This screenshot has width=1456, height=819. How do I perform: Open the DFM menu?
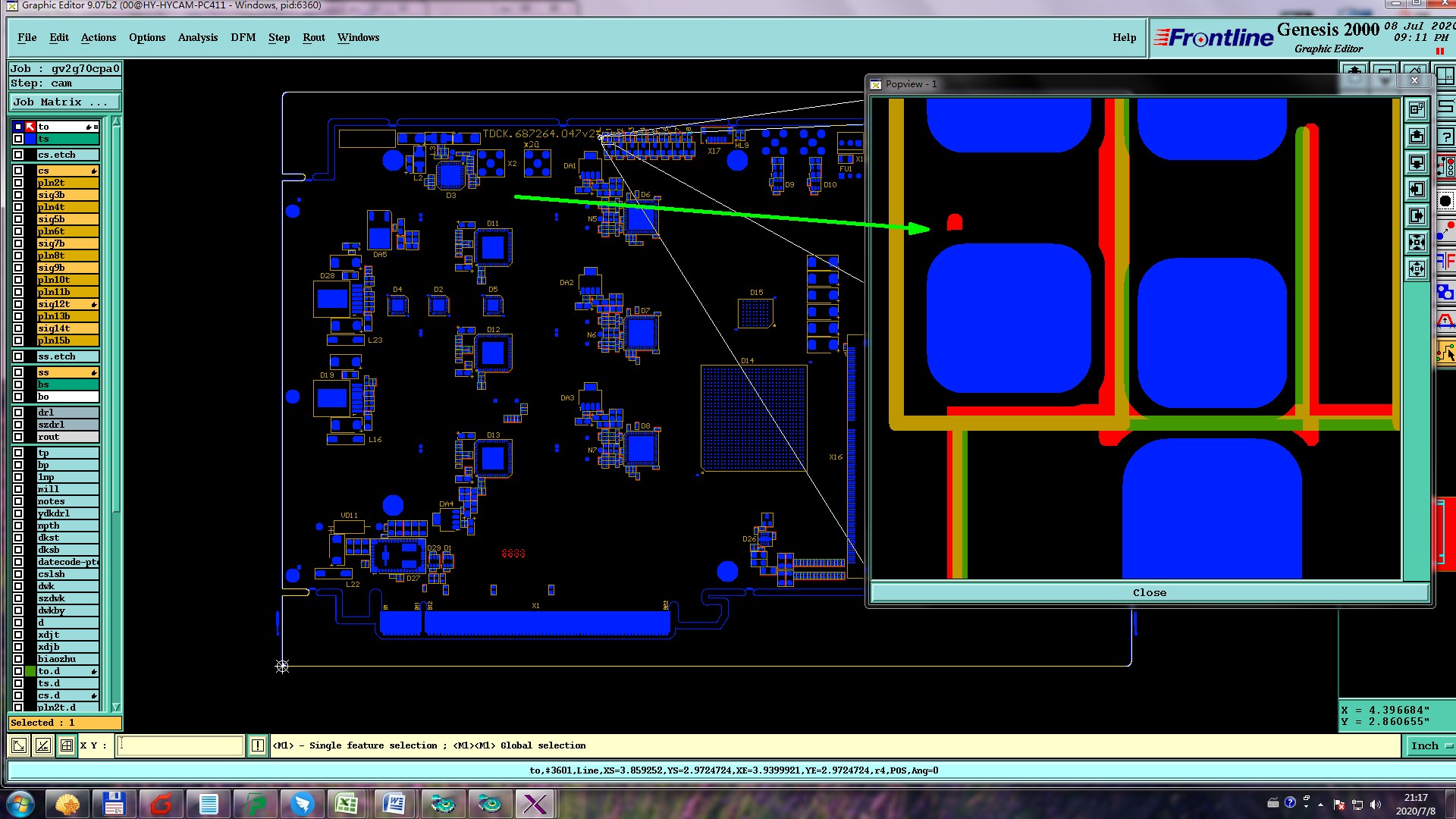pyautogui.click(x=243, y=37)
